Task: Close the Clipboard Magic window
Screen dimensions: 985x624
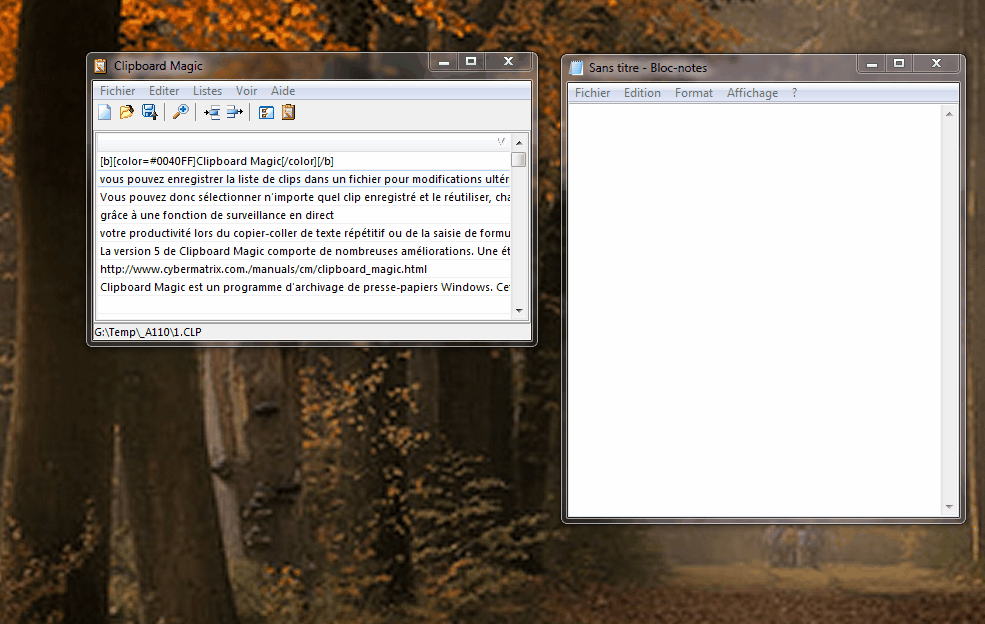Action: point(508,62)
